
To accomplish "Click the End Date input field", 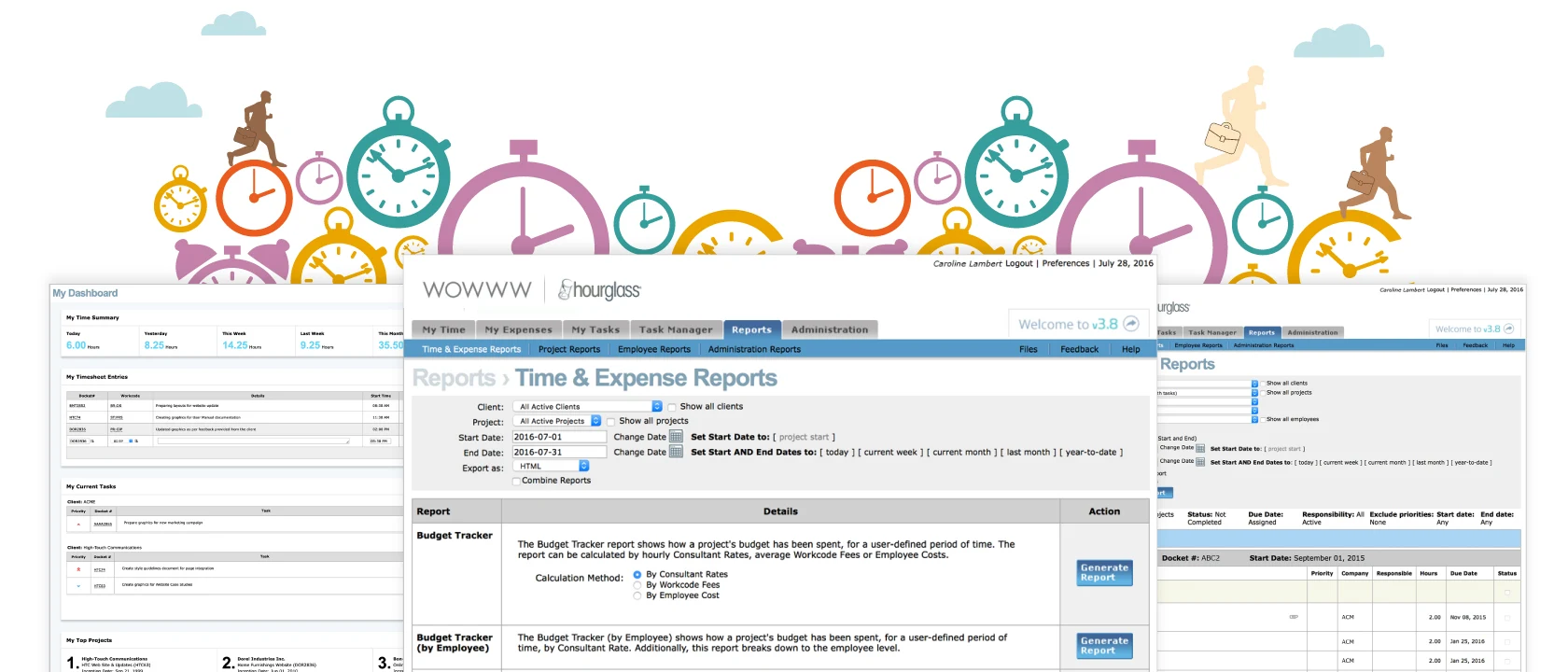I will click(559, 452).
